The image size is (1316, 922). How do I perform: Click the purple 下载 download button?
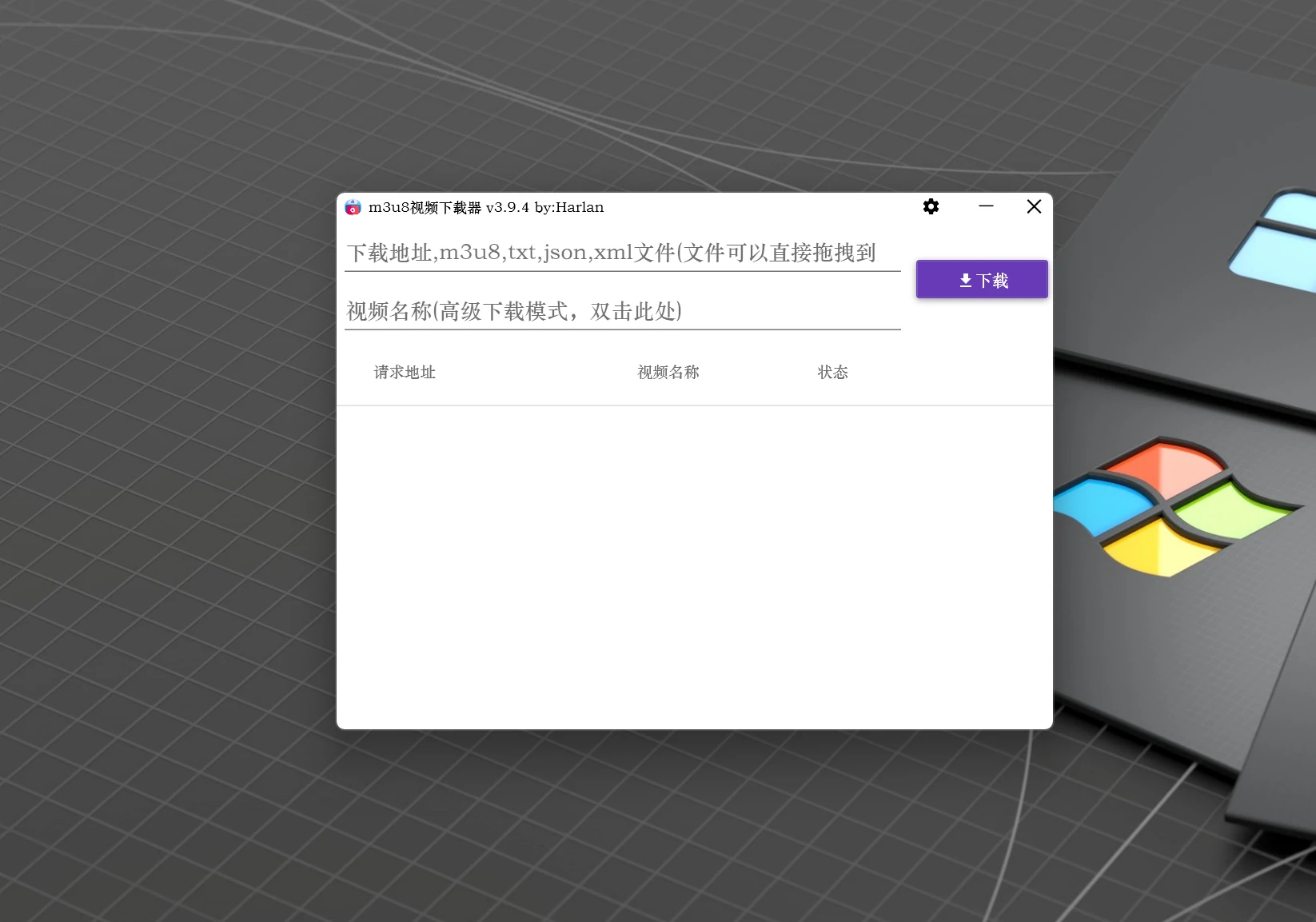[x=982, y=279]
